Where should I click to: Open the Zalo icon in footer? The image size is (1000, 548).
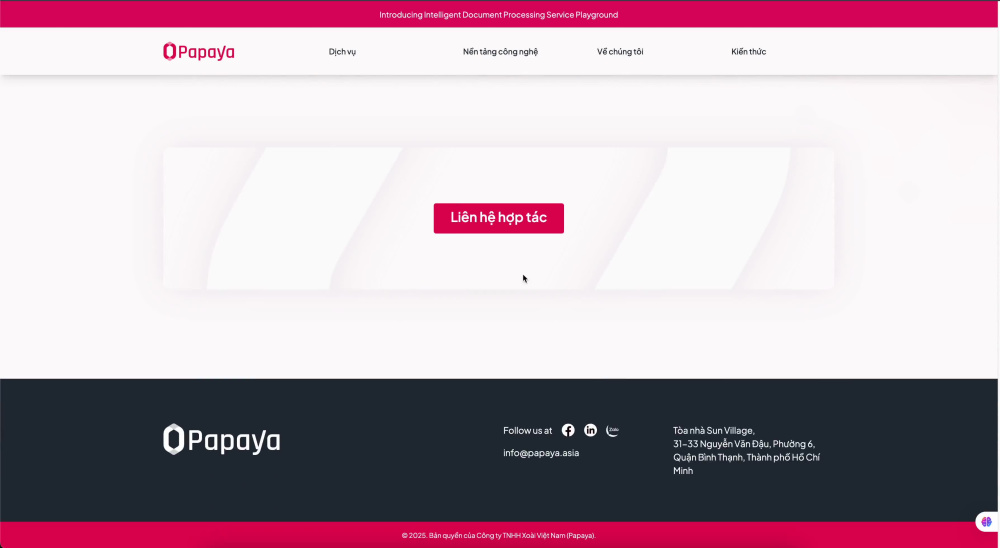pyautogui.click(x=613, y=431)
